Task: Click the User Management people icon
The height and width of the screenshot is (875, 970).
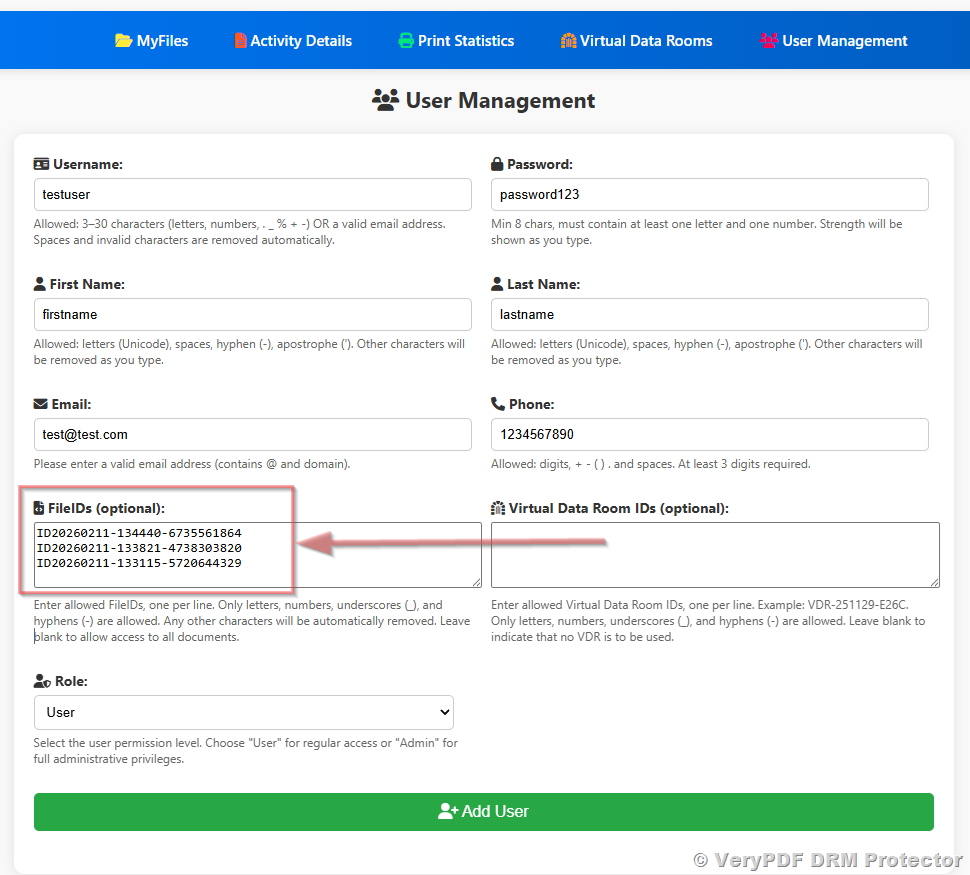Action: (x=769, y=41)
